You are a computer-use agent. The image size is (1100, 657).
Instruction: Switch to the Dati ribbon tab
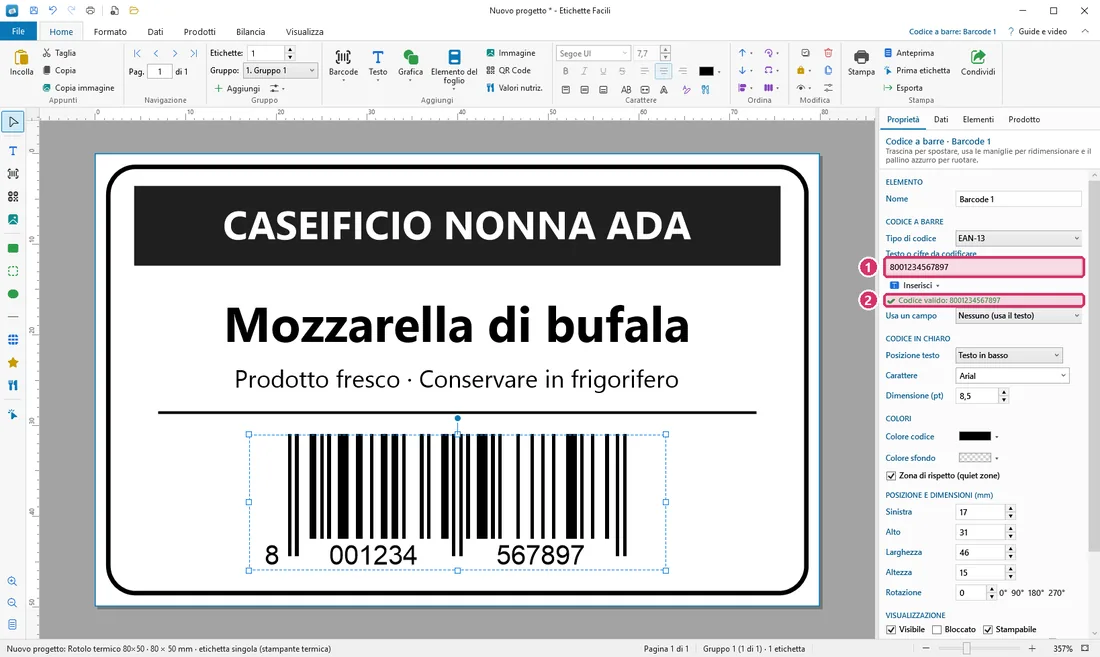pyautogui.click(x=155, y=32)
